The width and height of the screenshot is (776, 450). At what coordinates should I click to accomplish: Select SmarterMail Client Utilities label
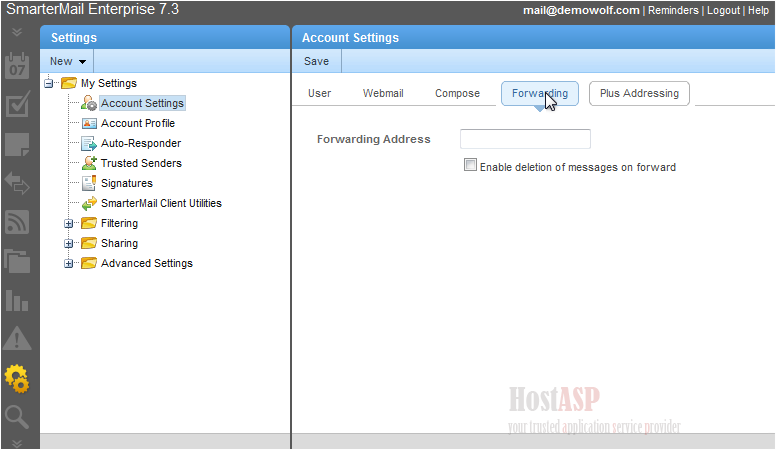161,203
